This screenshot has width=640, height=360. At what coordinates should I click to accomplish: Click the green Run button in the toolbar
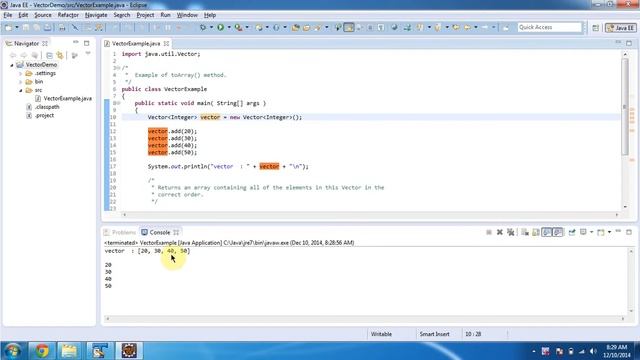tap(220, 27)
